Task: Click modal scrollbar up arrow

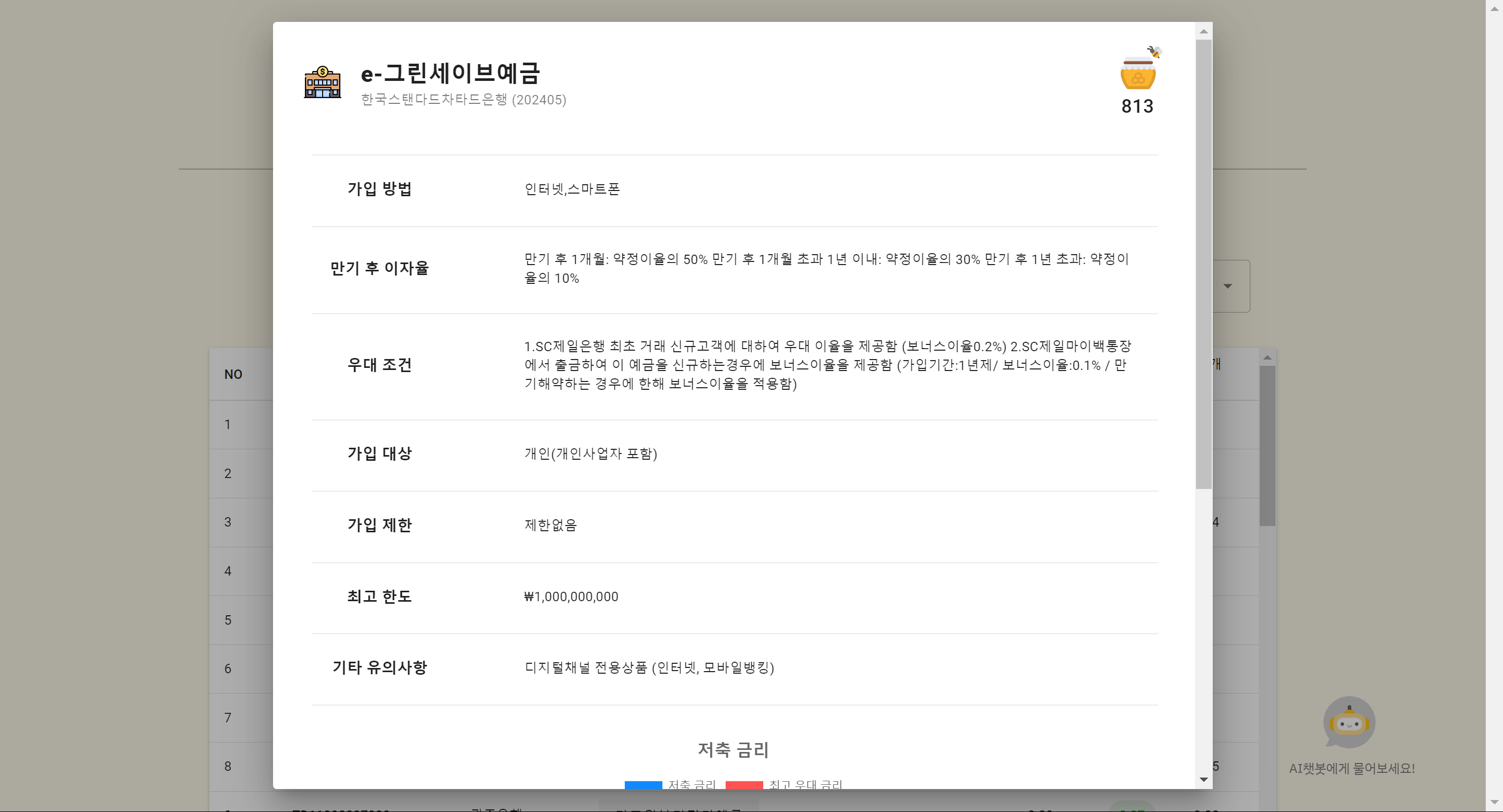Action: click(1203, 31)
